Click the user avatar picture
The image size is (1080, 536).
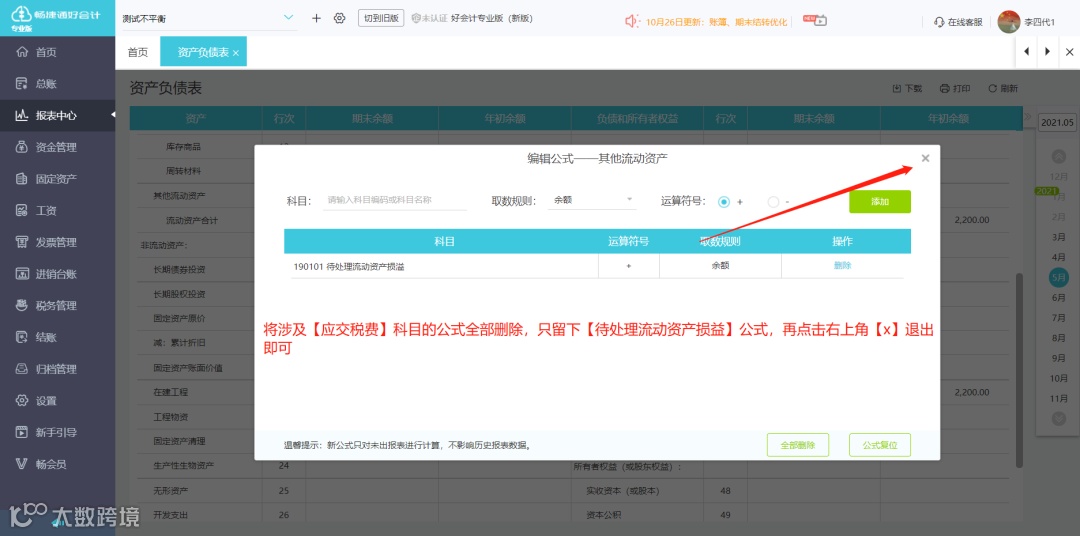(x=1008, y=21)
